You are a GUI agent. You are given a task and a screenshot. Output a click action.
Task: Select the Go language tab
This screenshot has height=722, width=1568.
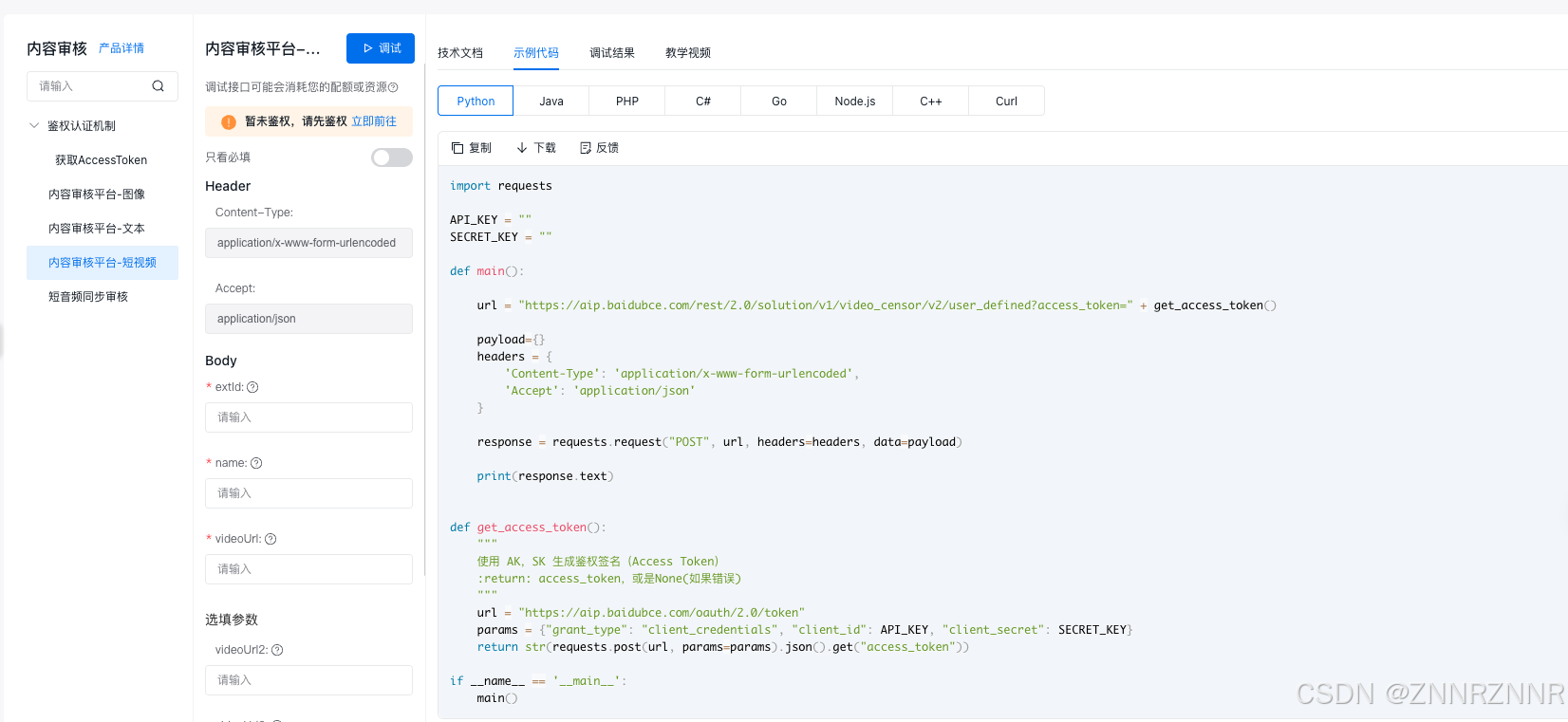coord(779,101)
